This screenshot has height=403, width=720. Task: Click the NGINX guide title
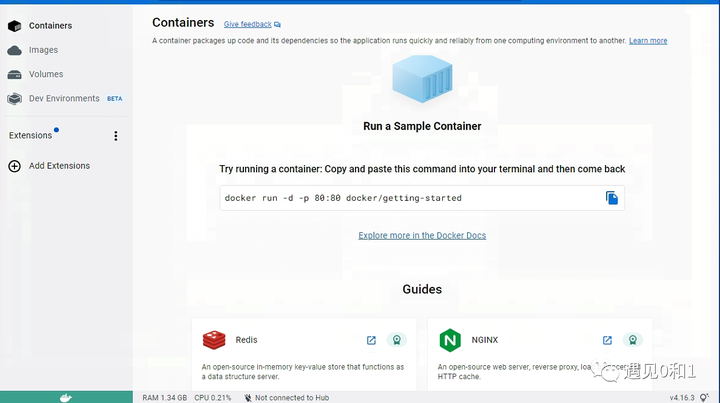[485, 340]
